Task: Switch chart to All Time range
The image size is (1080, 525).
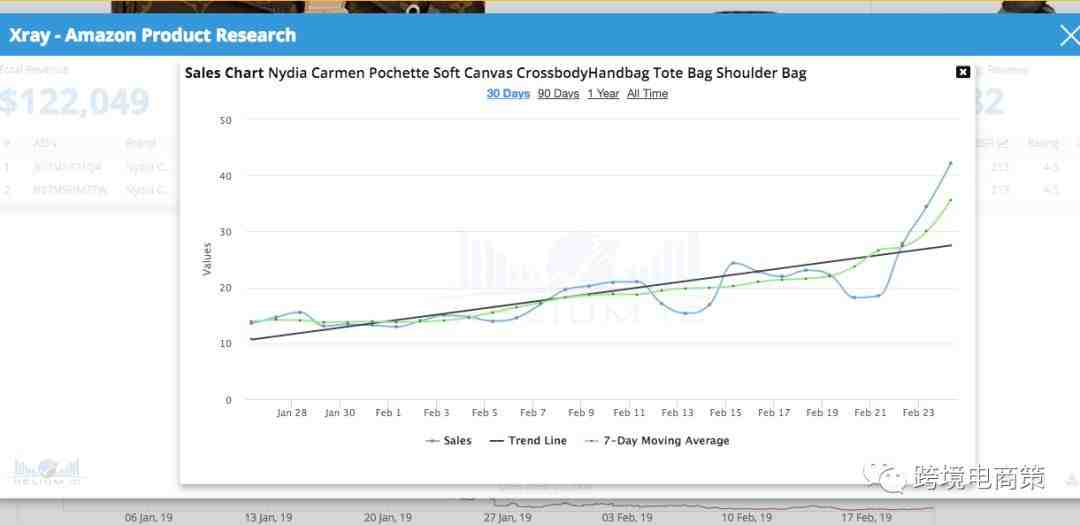Action: click(x=647, y=94)
